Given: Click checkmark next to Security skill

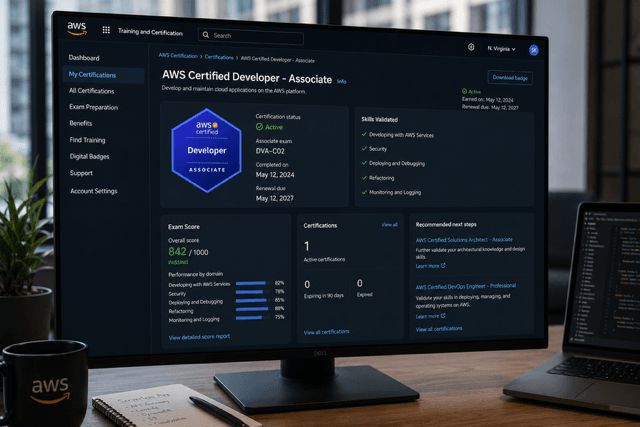Looking at the screenshot, I should pos(364,149).
